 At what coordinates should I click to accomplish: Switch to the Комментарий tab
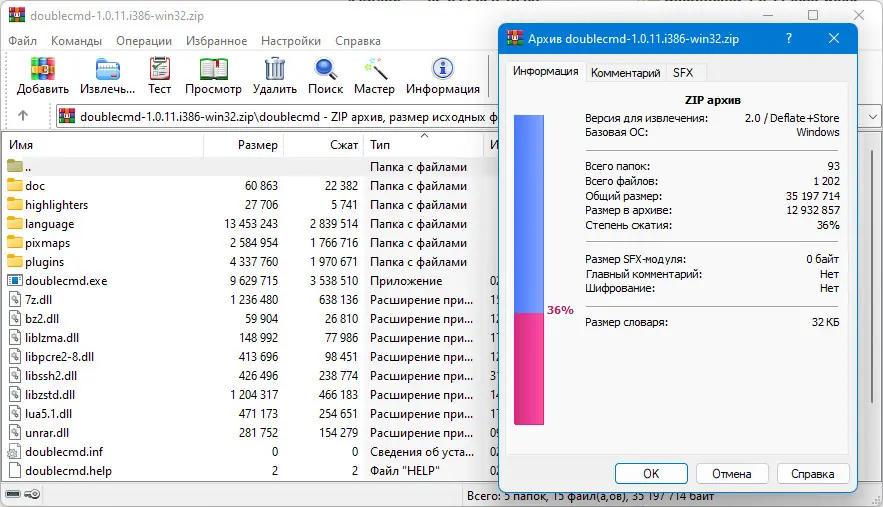(625, 73)
